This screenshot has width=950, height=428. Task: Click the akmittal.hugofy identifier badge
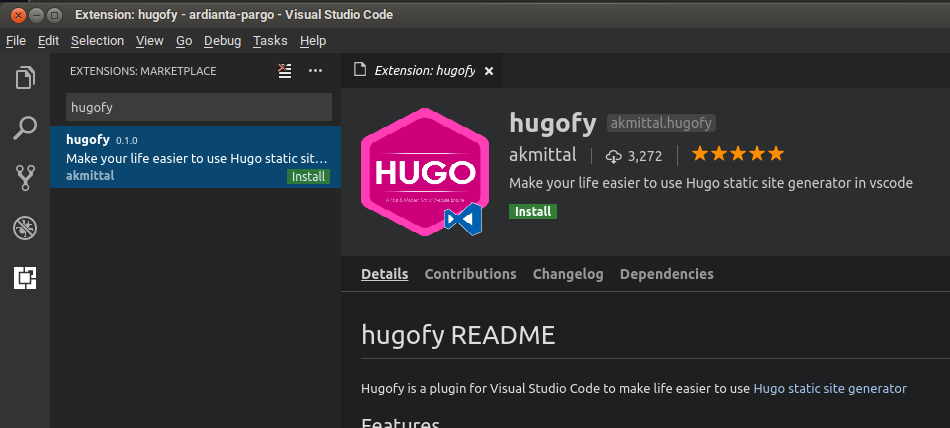click(661, 124)
